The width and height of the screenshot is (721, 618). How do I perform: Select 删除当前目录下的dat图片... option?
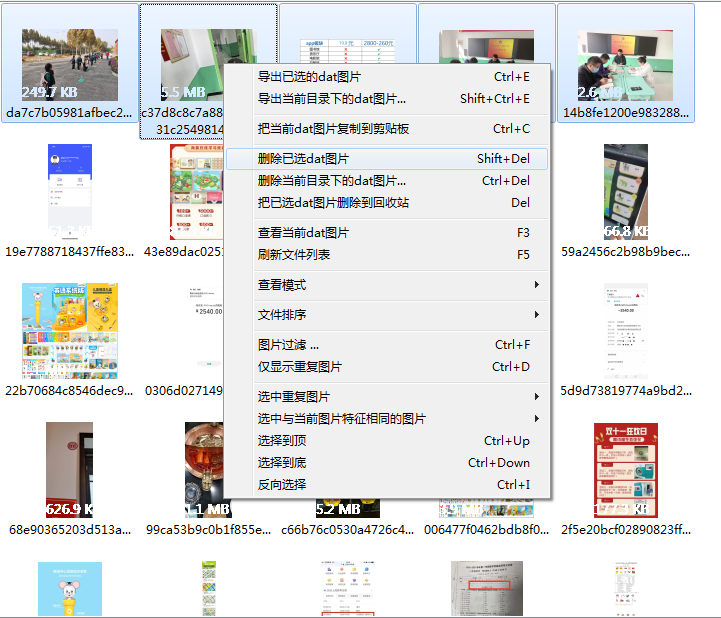tap(387, 181)
